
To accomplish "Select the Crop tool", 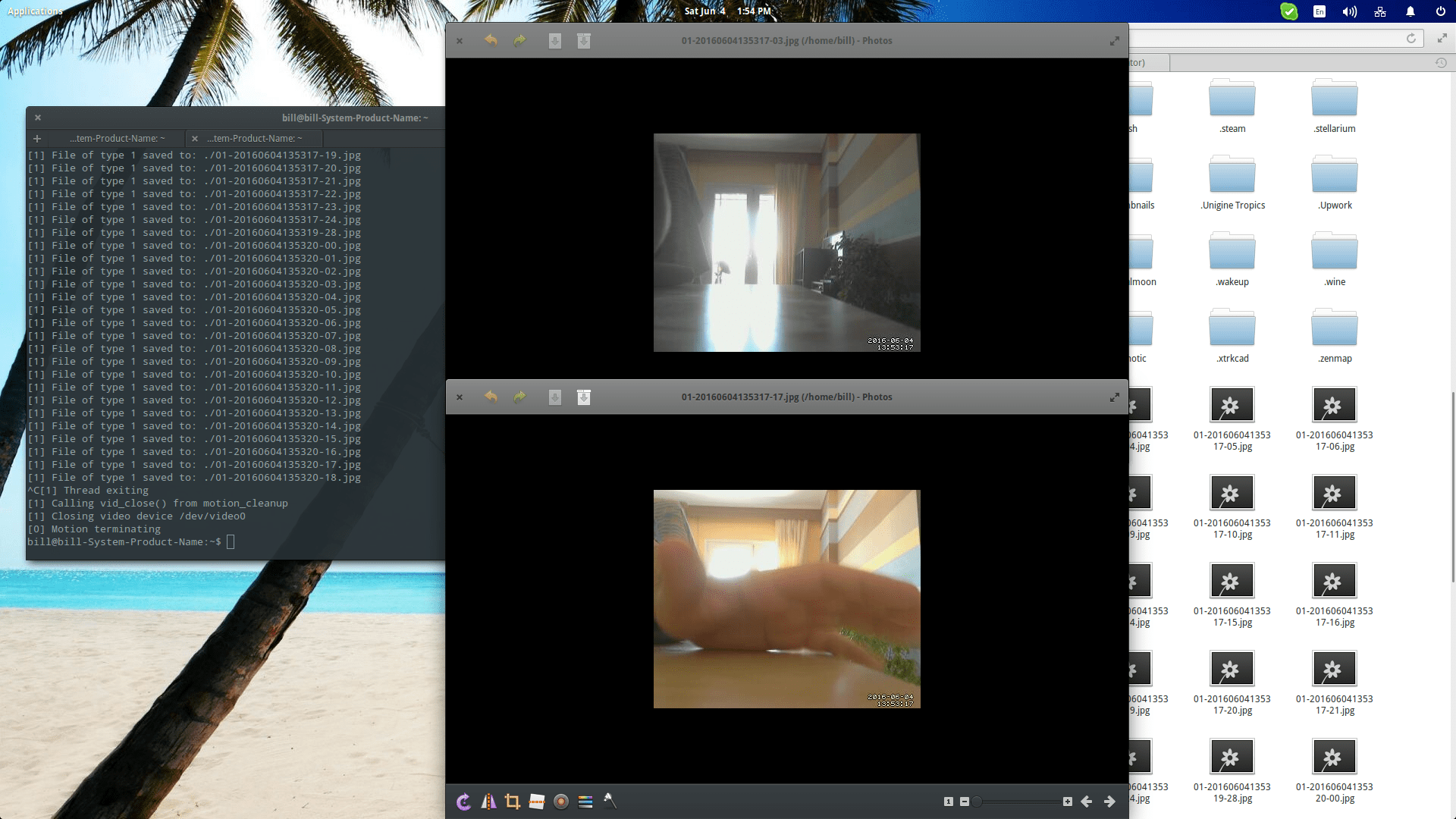I will coord(513,802).
